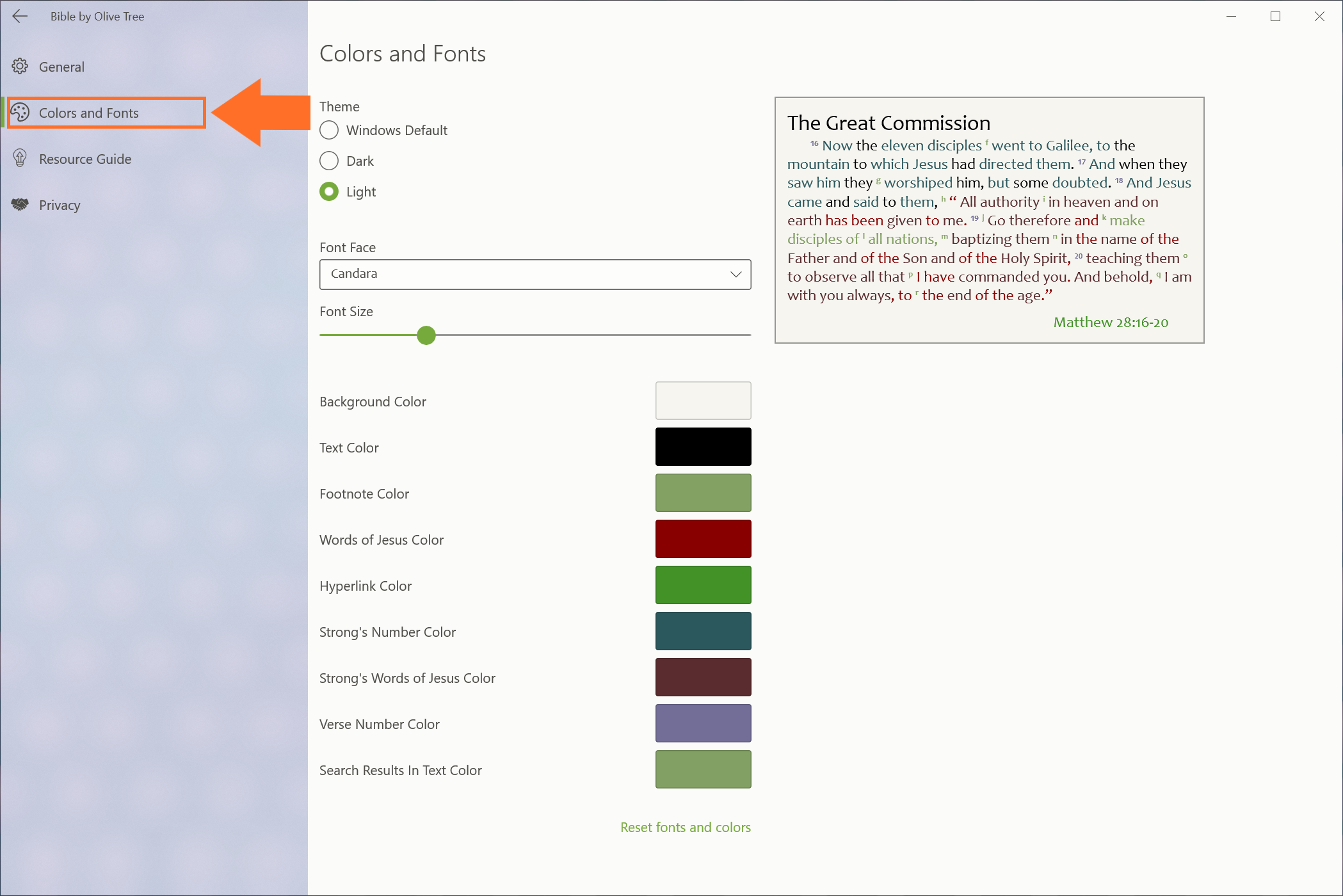
Task: Click the General gear icon
Action: pos(20,67)
